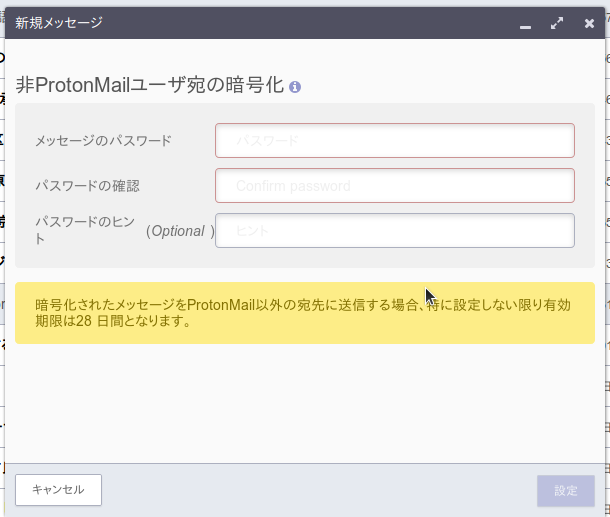
Task: Click the キャンセル button
Action: (58, 490)
